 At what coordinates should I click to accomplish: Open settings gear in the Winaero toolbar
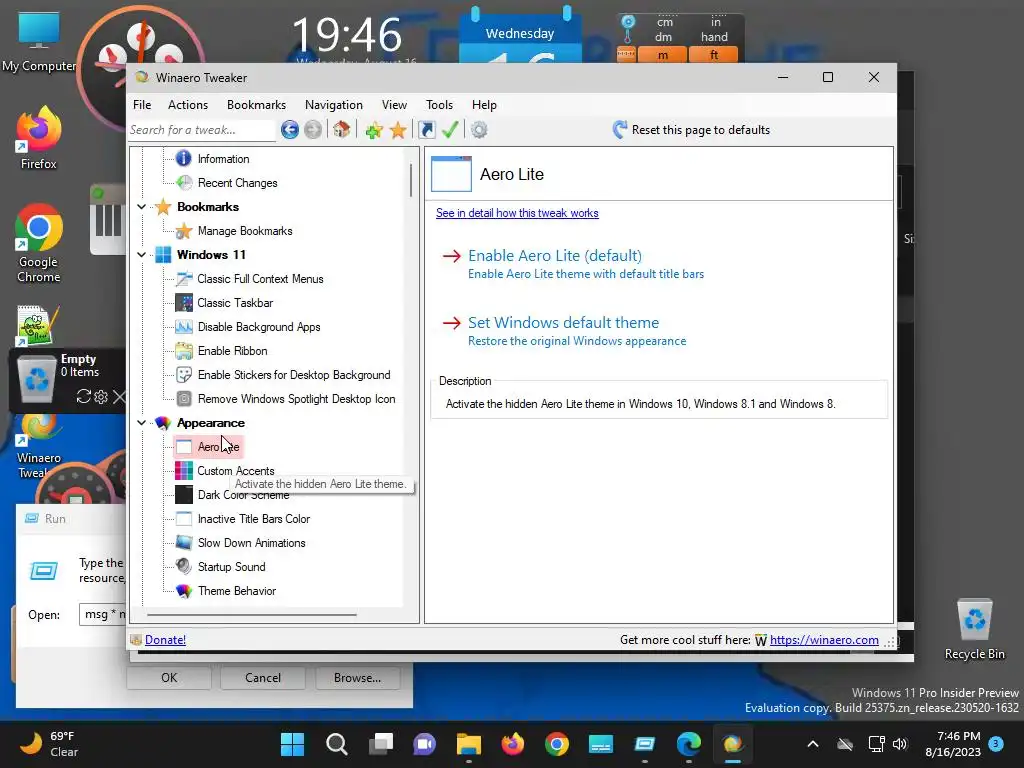[x=479, y=130]
